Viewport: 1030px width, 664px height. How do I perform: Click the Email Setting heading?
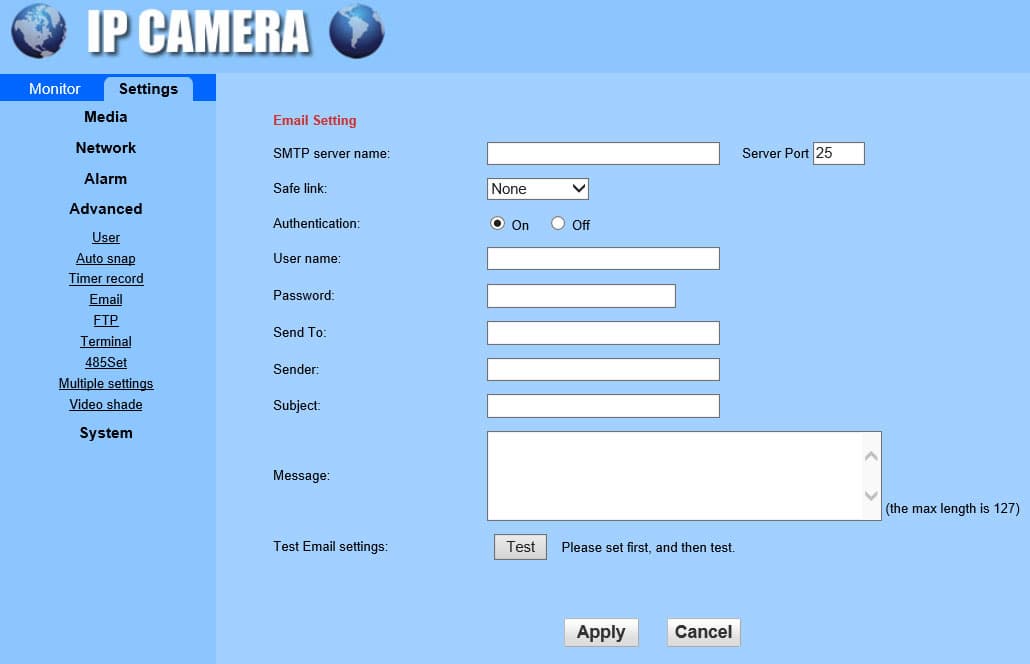315,120
